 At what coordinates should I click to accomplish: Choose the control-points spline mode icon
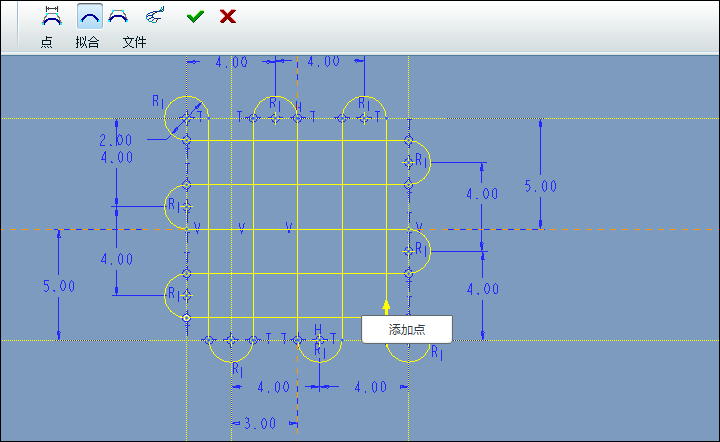(x=118, y=16)
